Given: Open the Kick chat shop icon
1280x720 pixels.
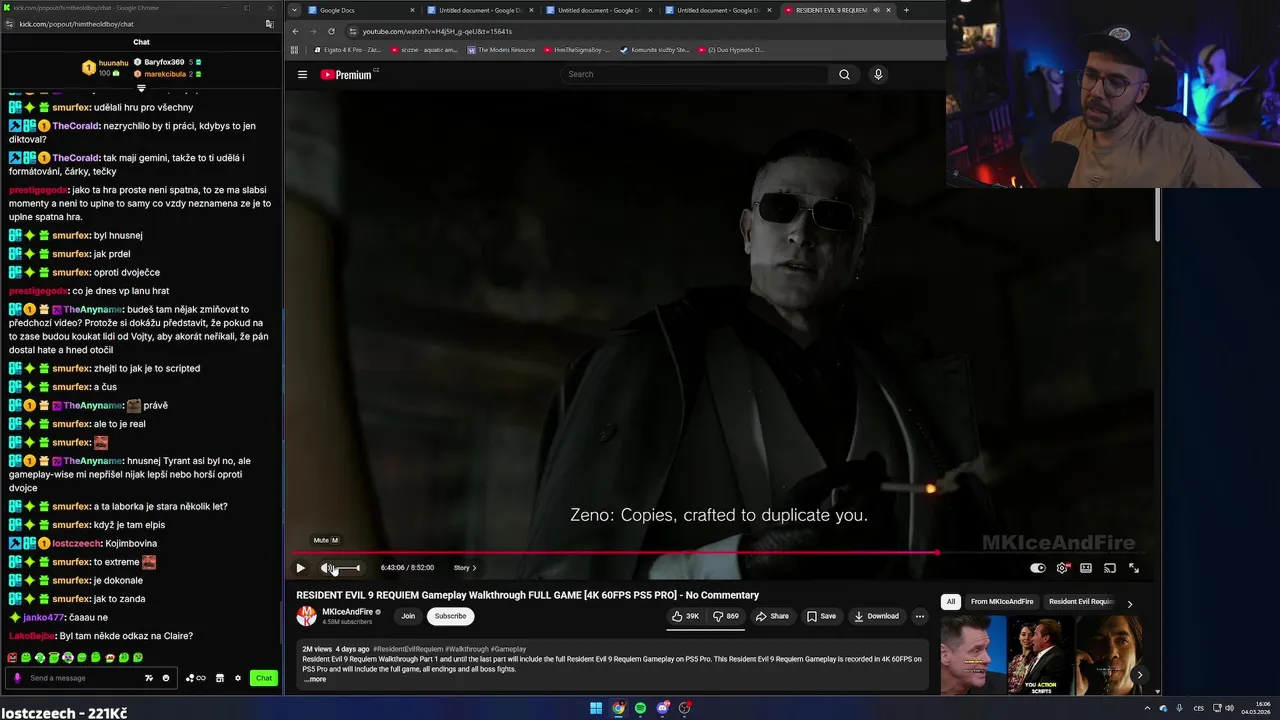Looking at the screenshot, I should (220, 678).
